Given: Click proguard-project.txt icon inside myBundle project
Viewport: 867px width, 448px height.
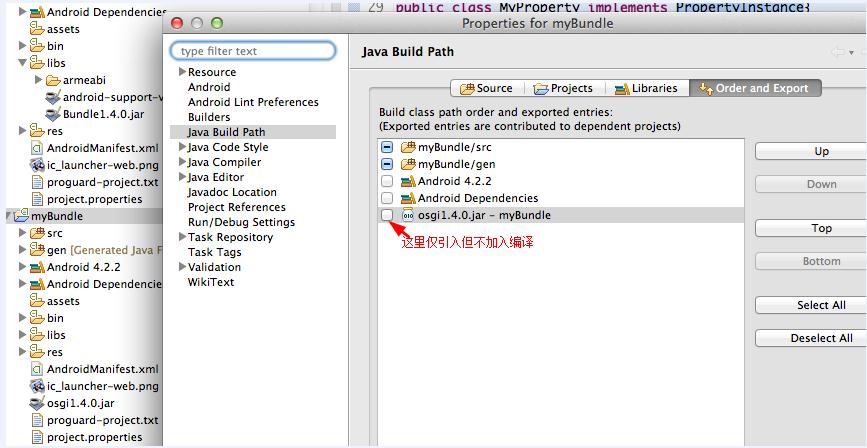Looking at the screenshot, I should pos(37,420).
